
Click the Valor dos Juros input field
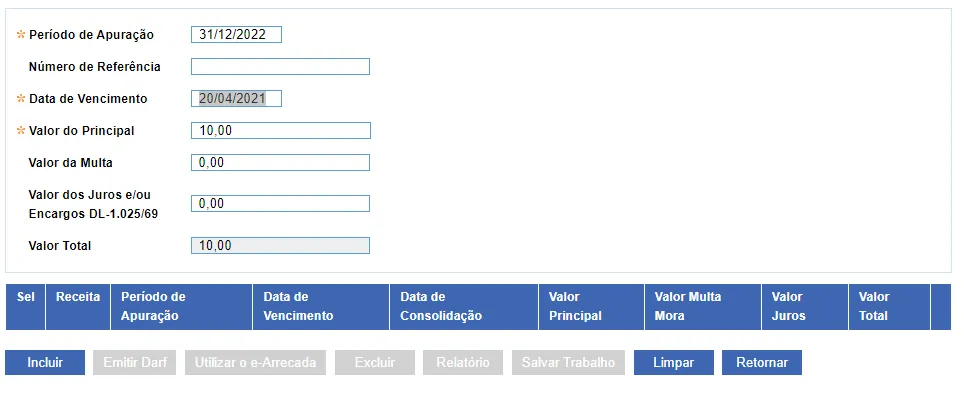coord(280,204)
